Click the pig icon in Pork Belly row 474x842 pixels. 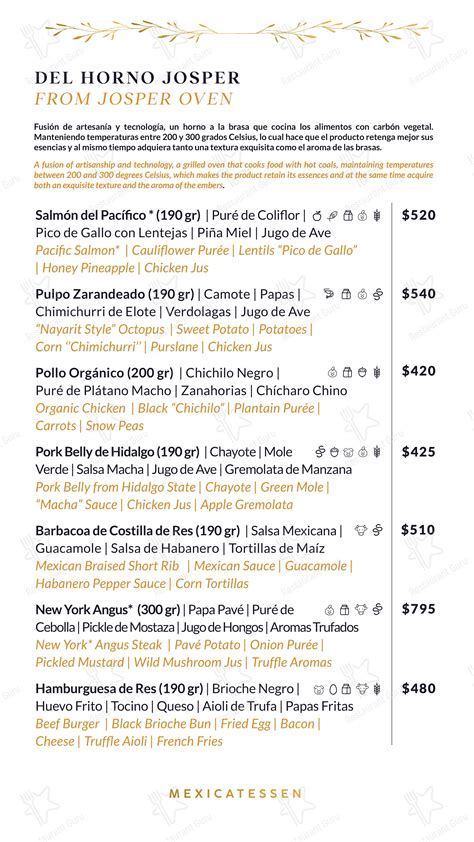coord(348,452)
